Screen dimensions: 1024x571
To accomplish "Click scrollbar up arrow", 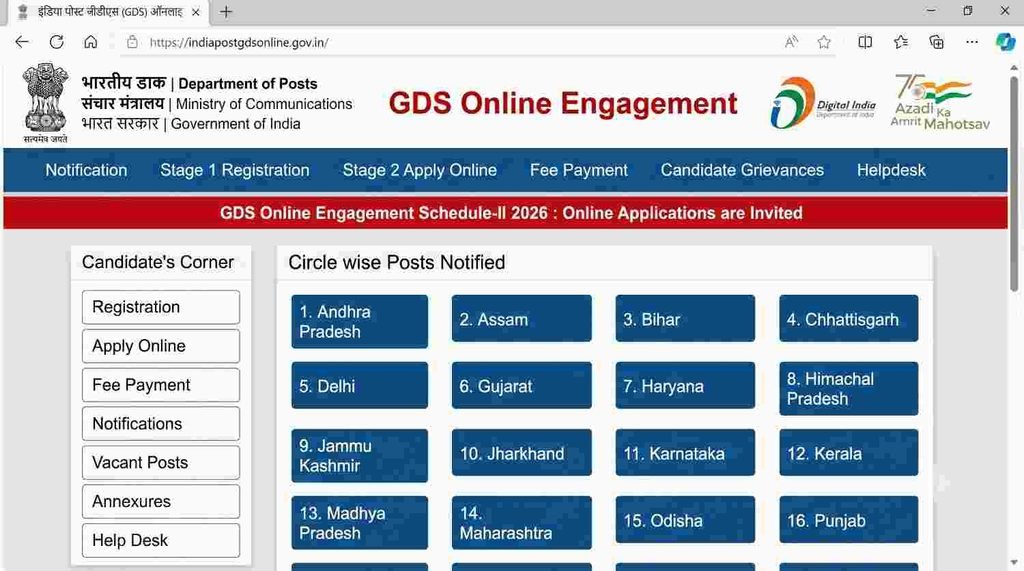I will 1014,68.
